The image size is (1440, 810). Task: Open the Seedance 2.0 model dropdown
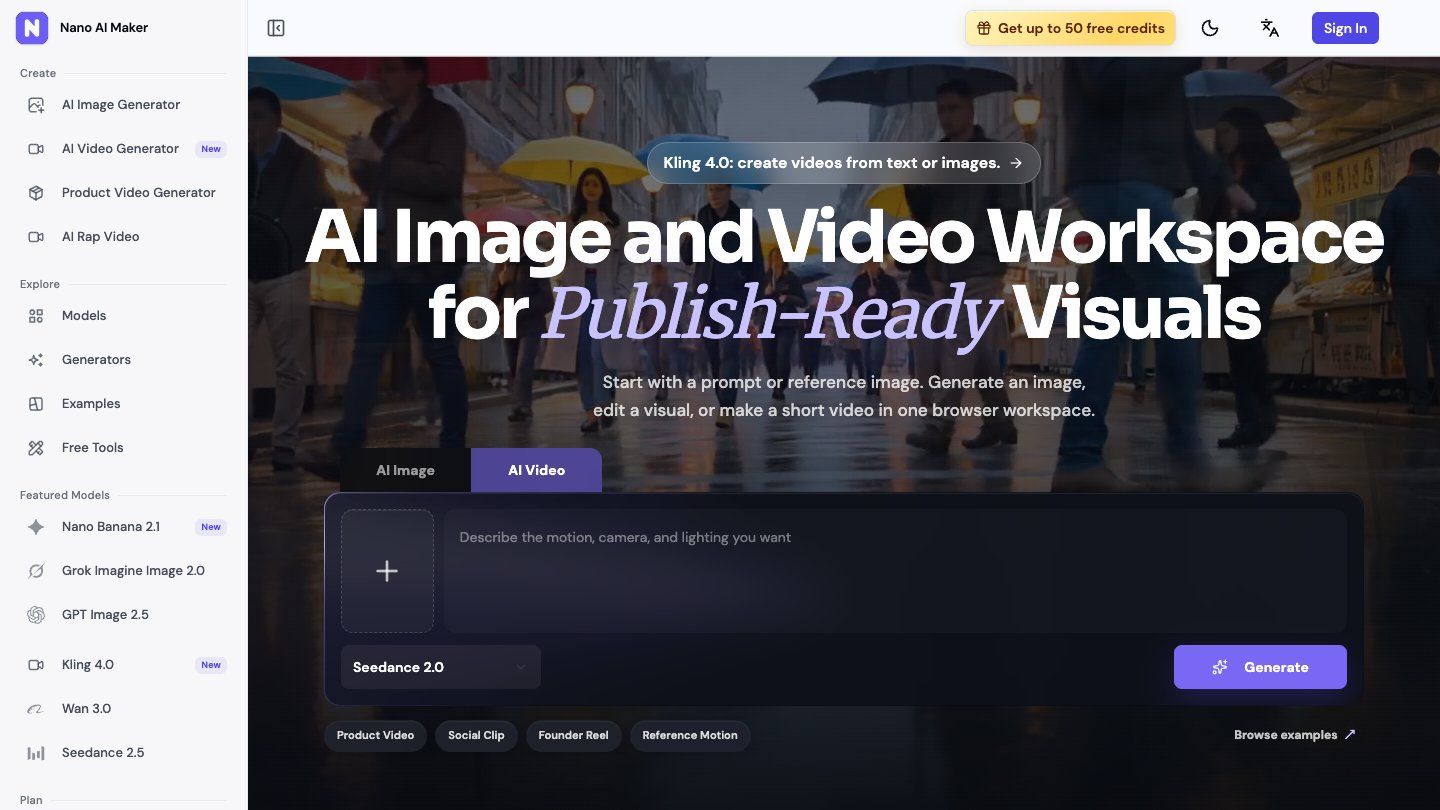441,667
